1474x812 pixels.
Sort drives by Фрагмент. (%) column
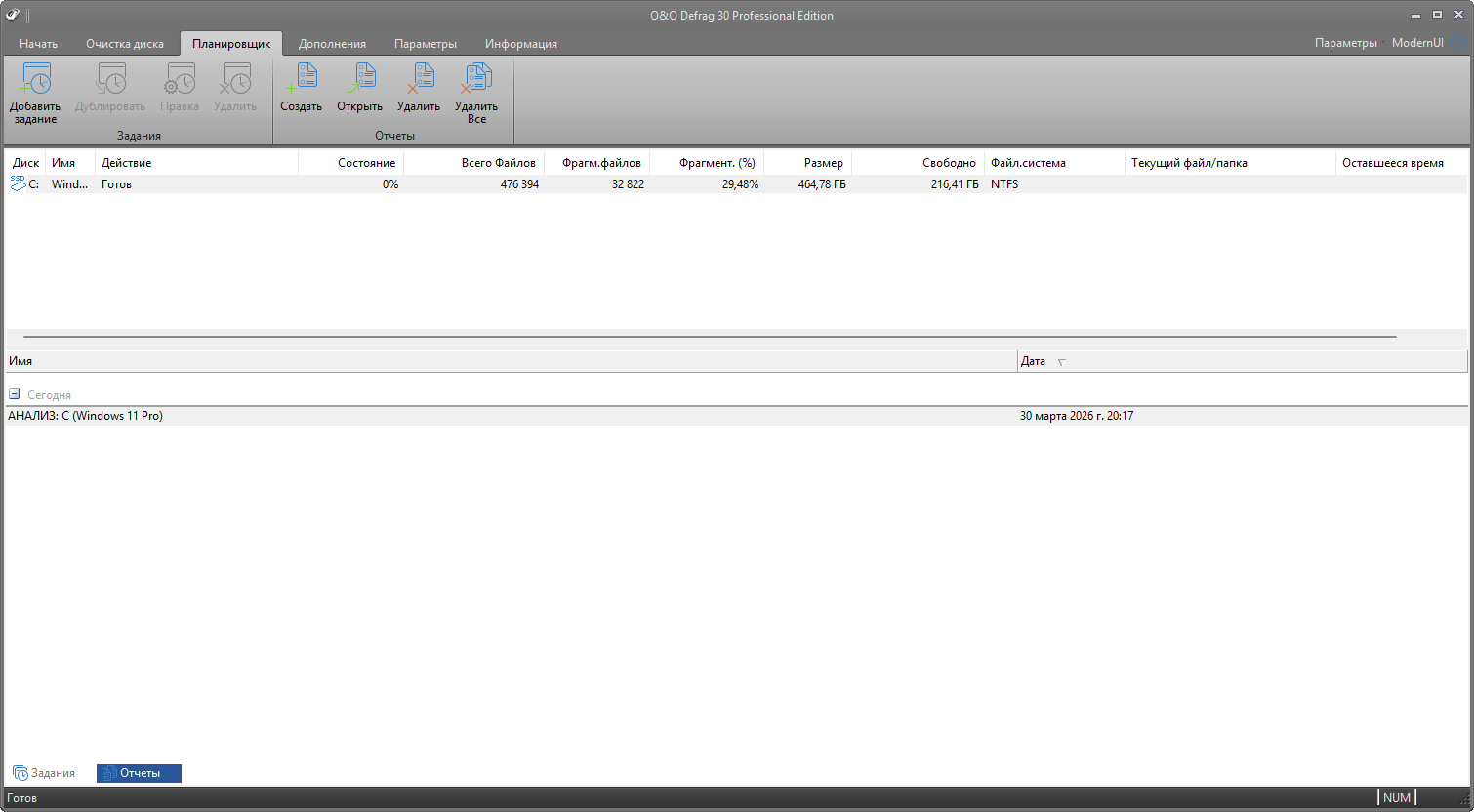717,163
